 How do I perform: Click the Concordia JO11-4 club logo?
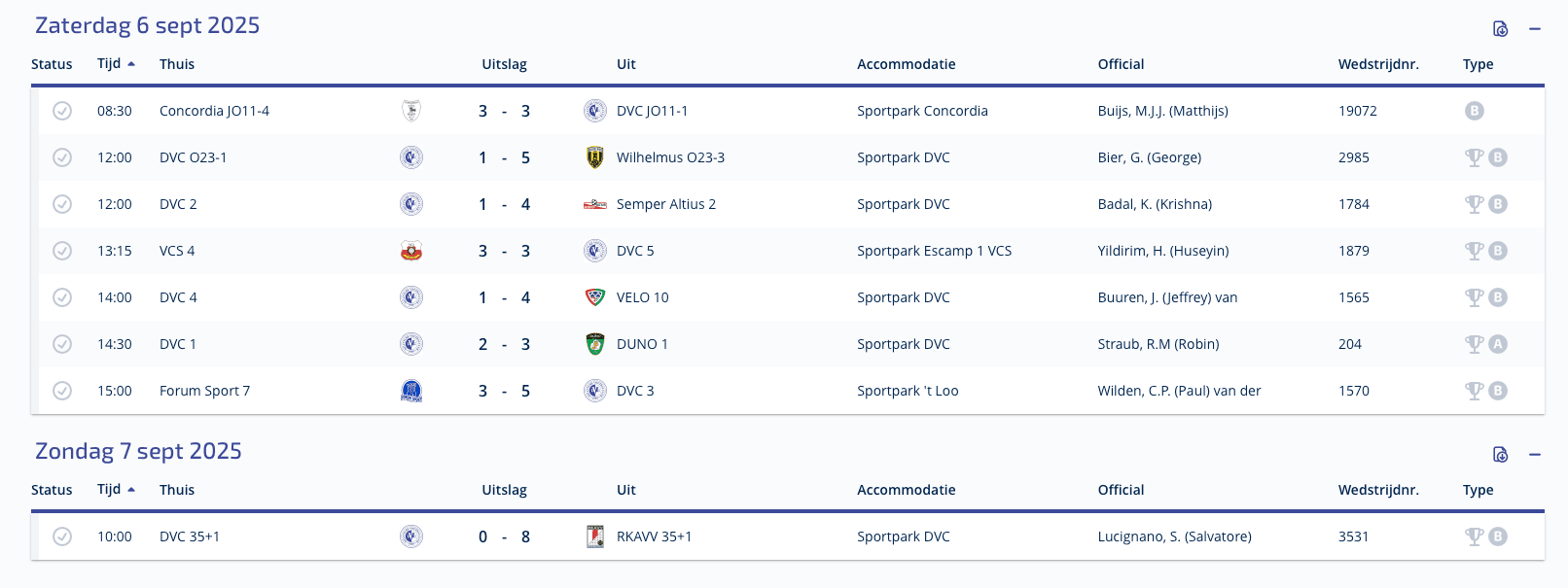[411, 111]
